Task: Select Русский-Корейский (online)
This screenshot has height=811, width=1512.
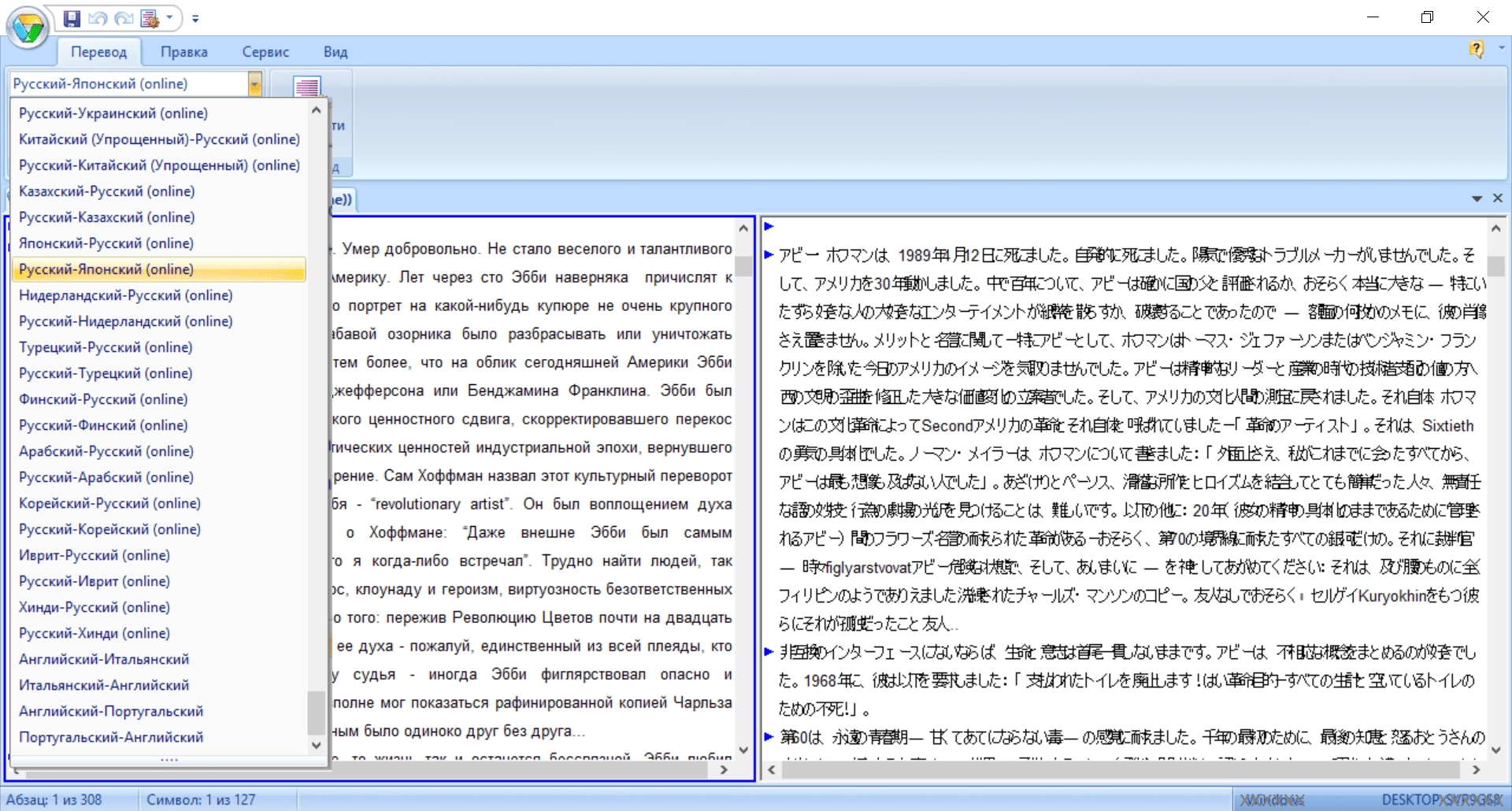Action: click(159, 529)
